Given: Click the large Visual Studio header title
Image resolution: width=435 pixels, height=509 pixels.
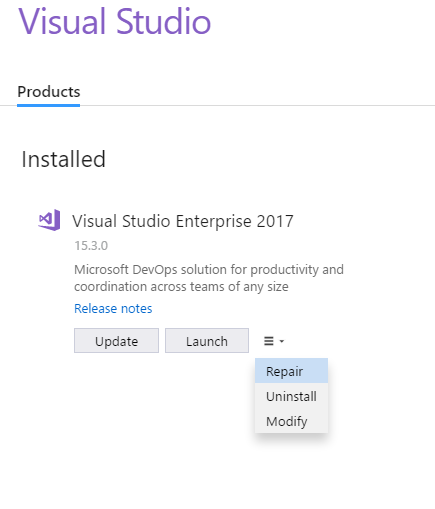Looking at the screenshot, I should coord(115,21).
